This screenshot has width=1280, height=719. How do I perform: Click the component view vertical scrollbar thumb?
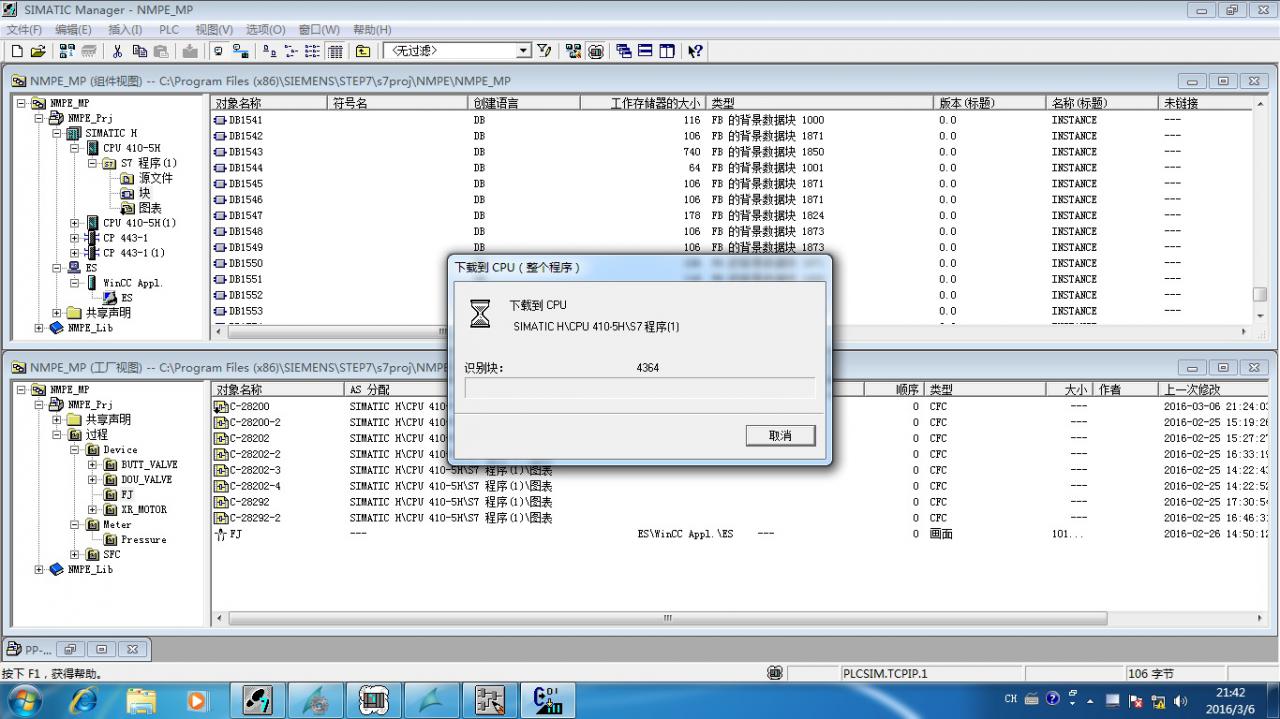pyautogui.click(x=1260, y=295)
